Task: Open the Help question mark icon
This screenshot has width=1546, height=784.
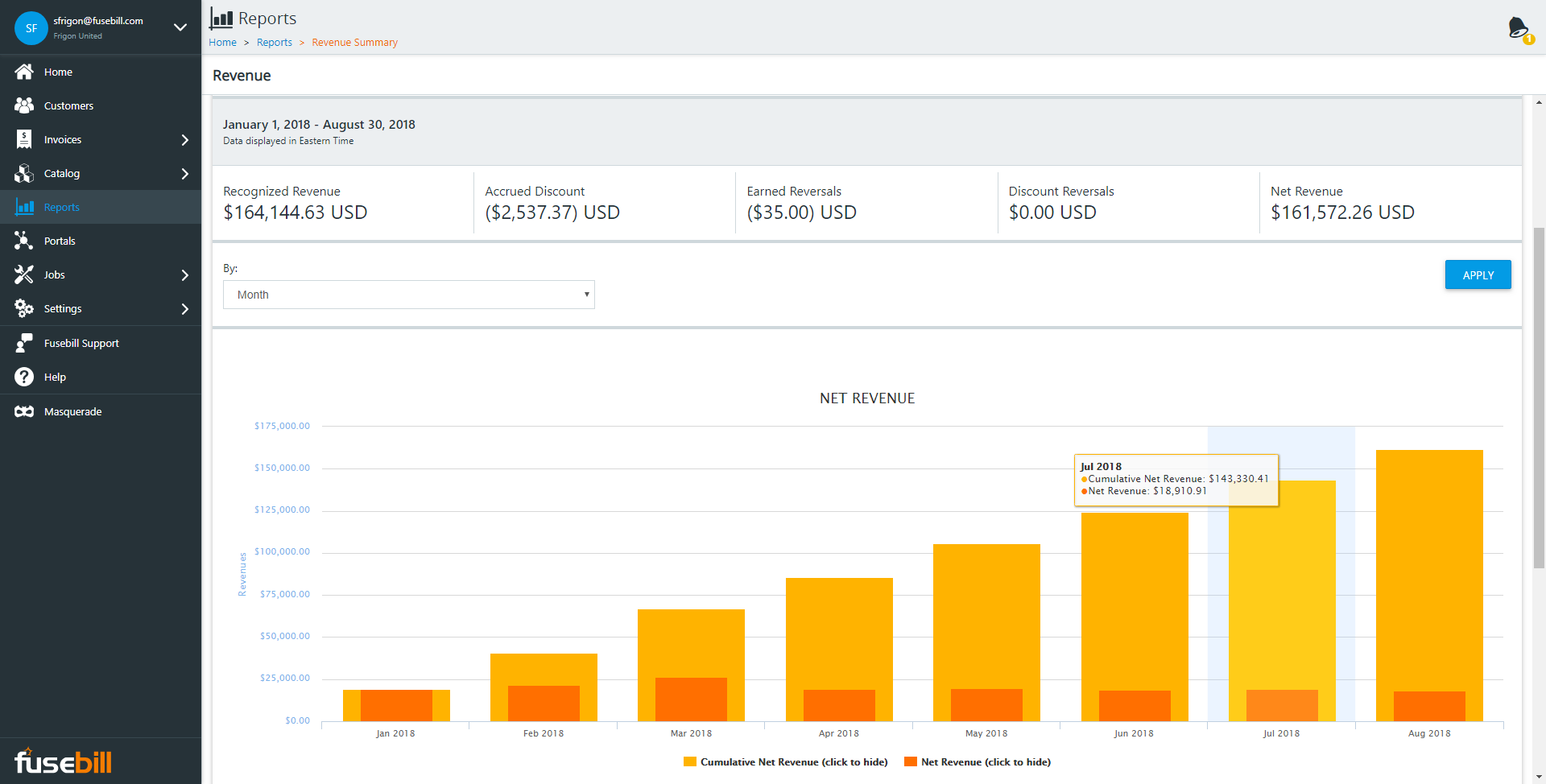Action: point(24,377)
